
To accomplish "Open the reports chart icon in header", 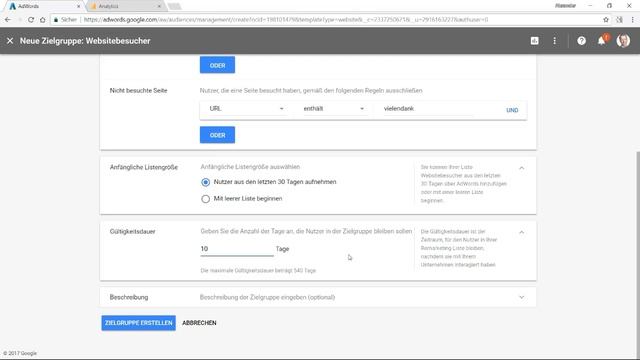I will point(534,41).
